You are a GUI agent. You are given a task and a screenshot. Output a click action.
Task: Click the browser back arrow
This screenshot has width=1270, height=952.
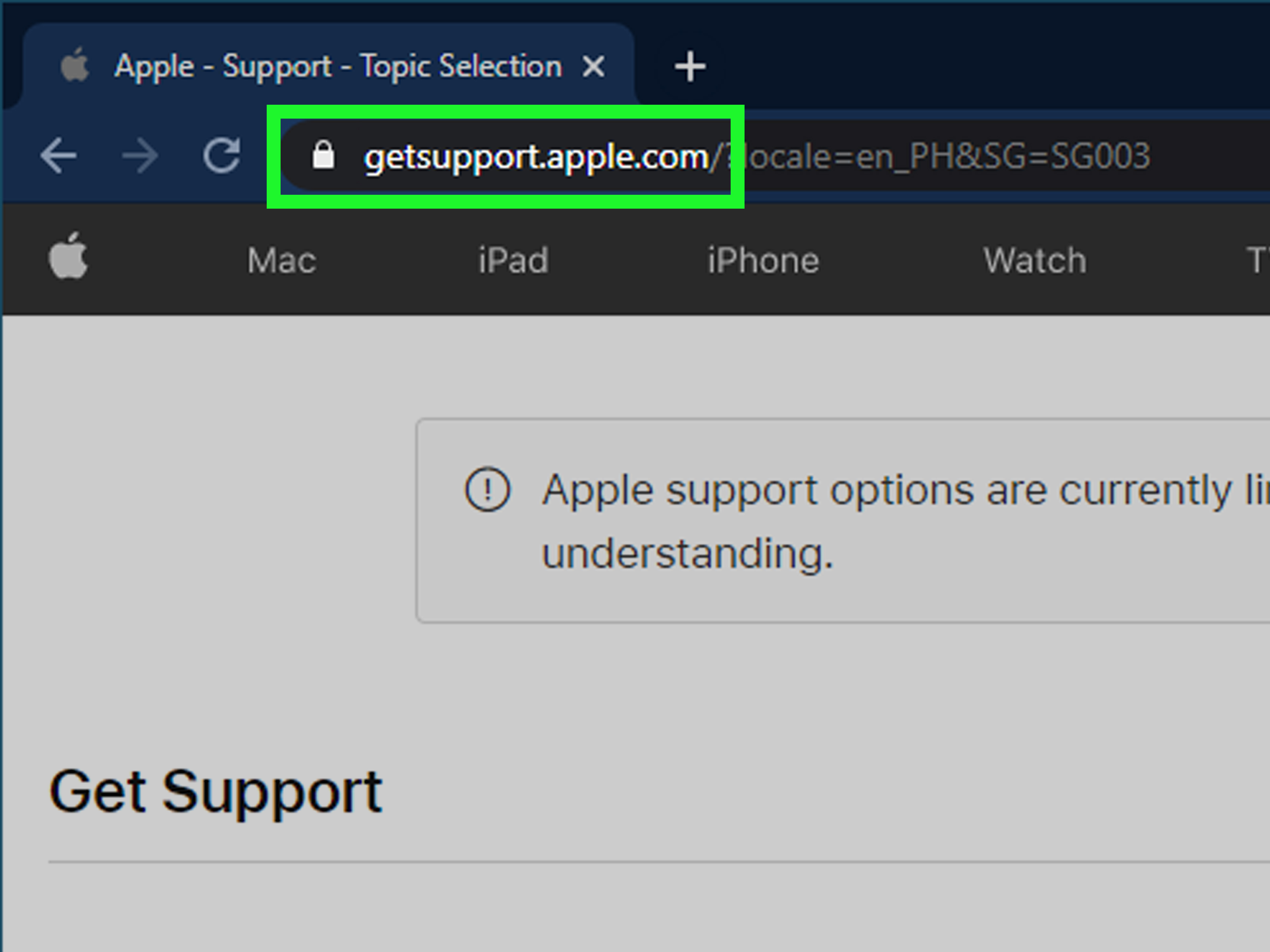[59, 155]
